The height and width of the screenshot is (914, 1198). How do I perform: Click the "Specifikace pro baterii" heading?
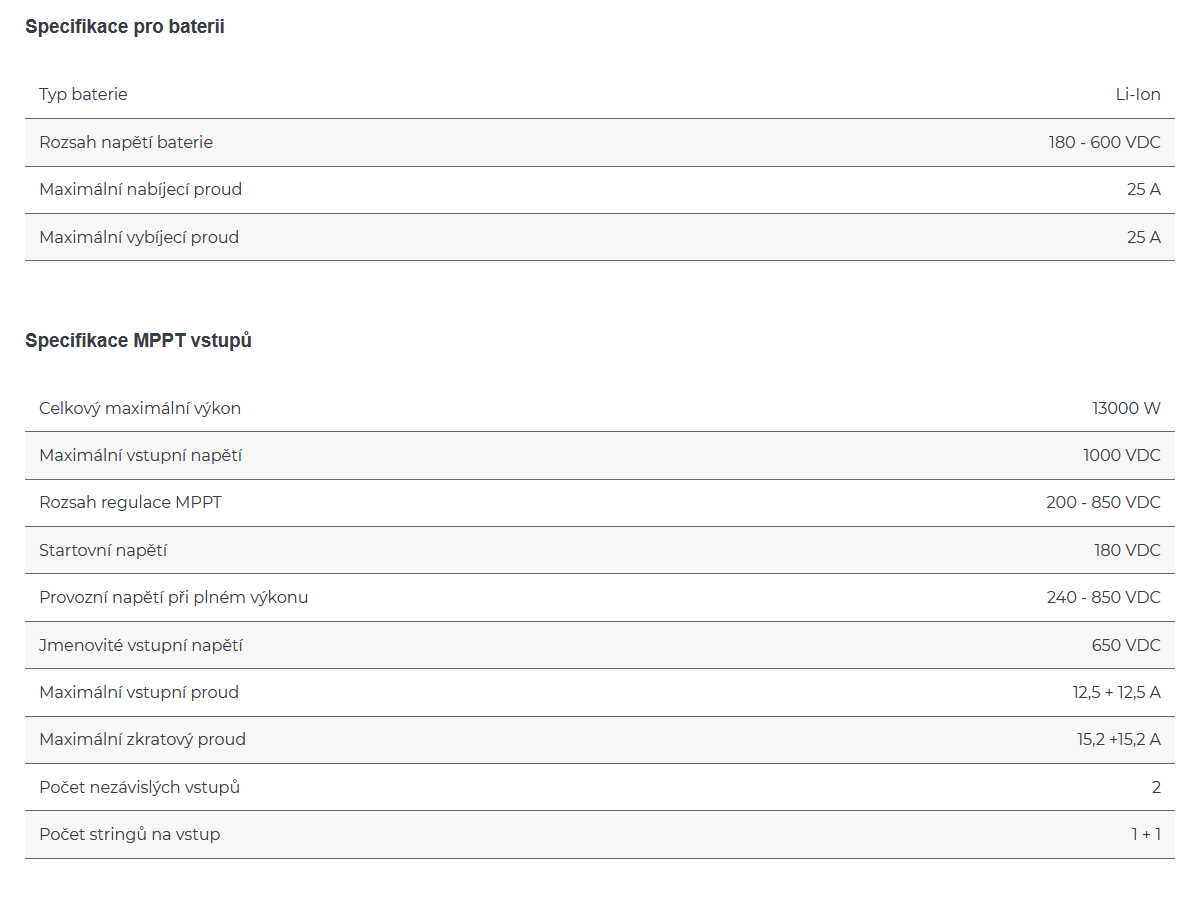tap(124, 27)
